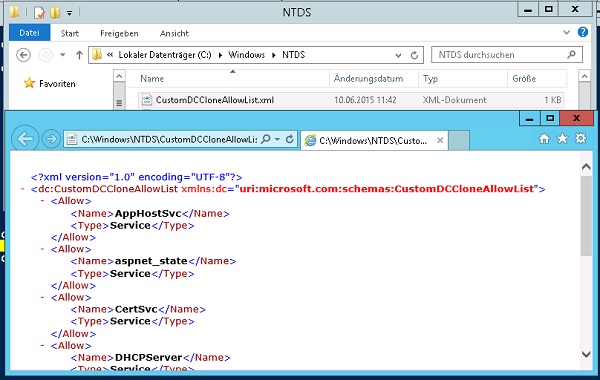Select the C:\Windows\NTDS\Custo... browser tab
The image size is (600, 380).
[374, 140]
